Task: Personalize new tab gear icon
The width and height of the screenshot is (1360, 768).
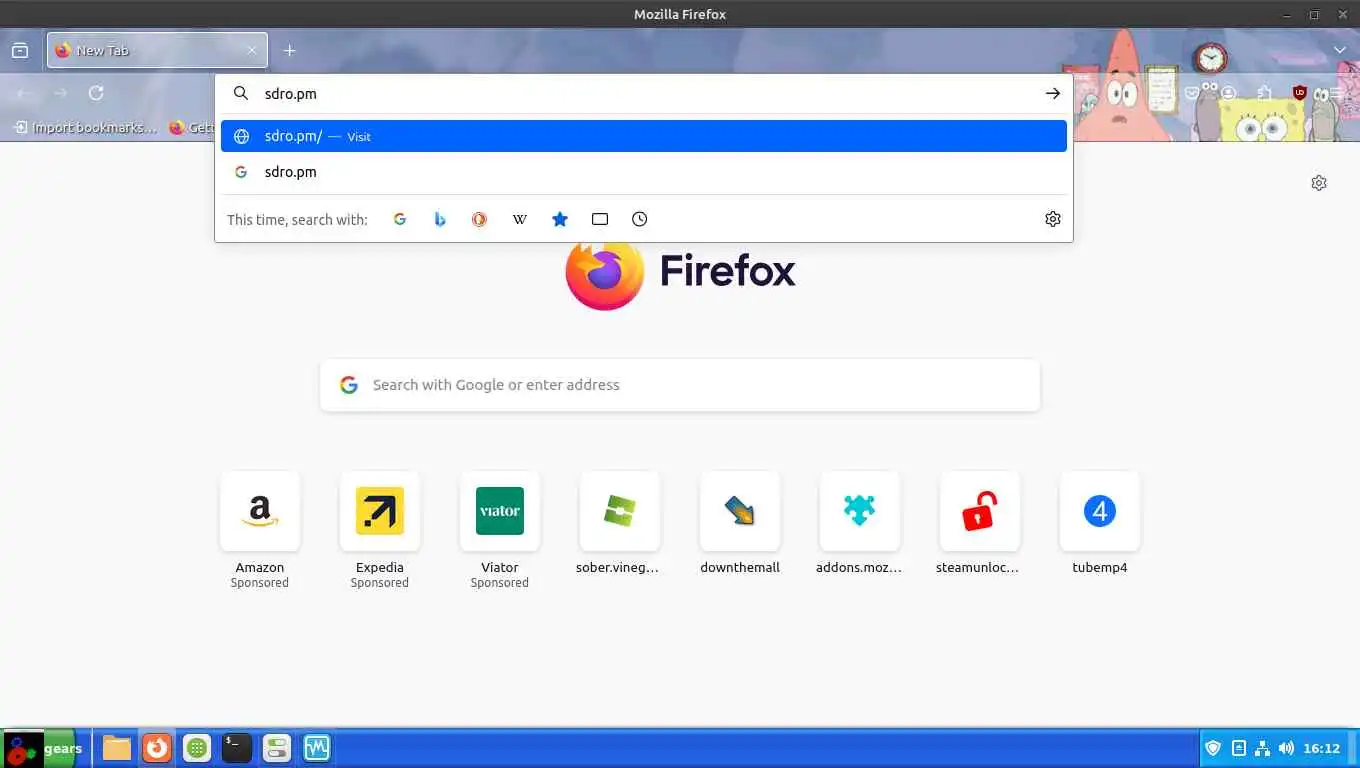Action: point(1319,183)
